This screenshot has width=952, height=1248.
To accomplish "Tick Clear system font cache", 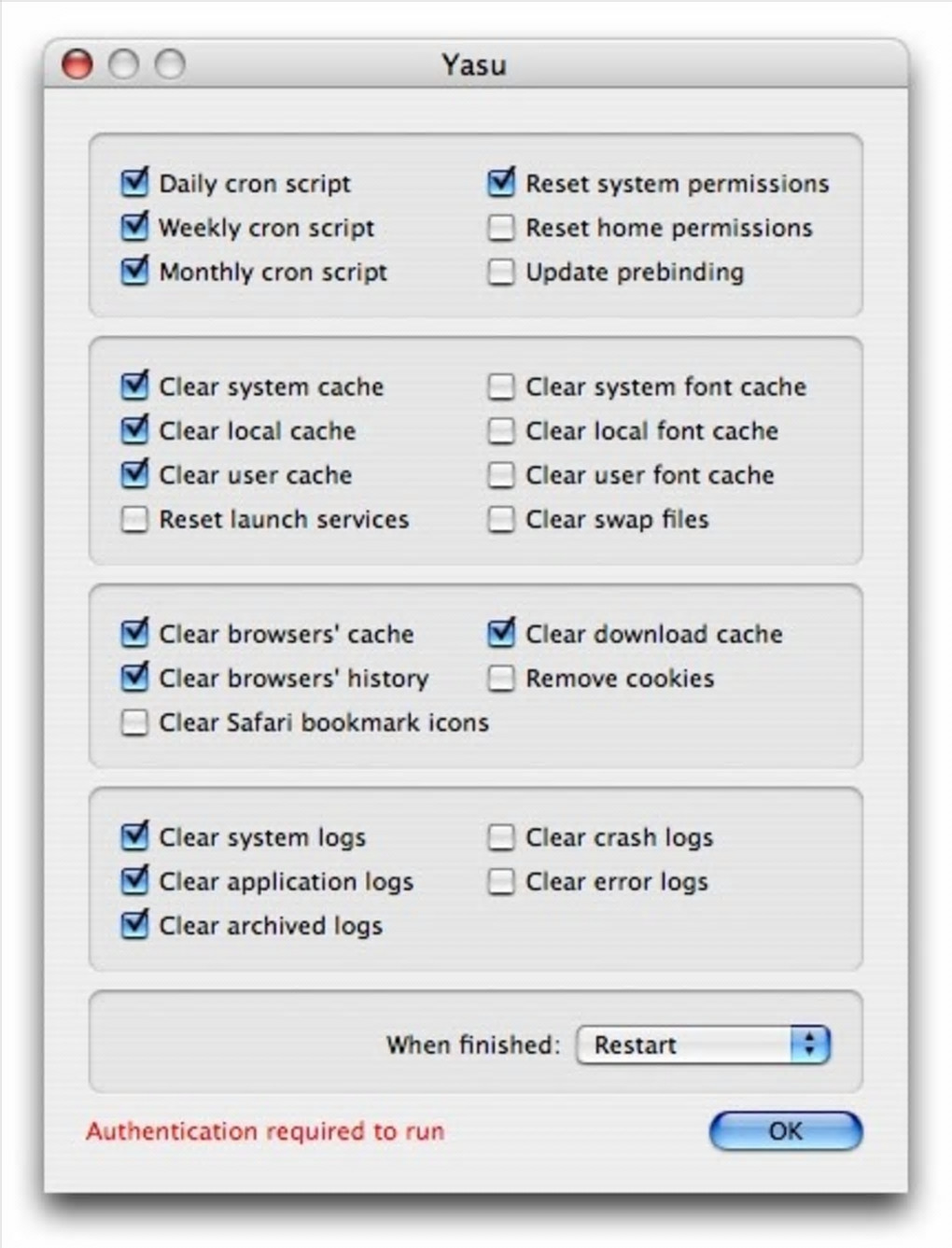I will (501, 386).
